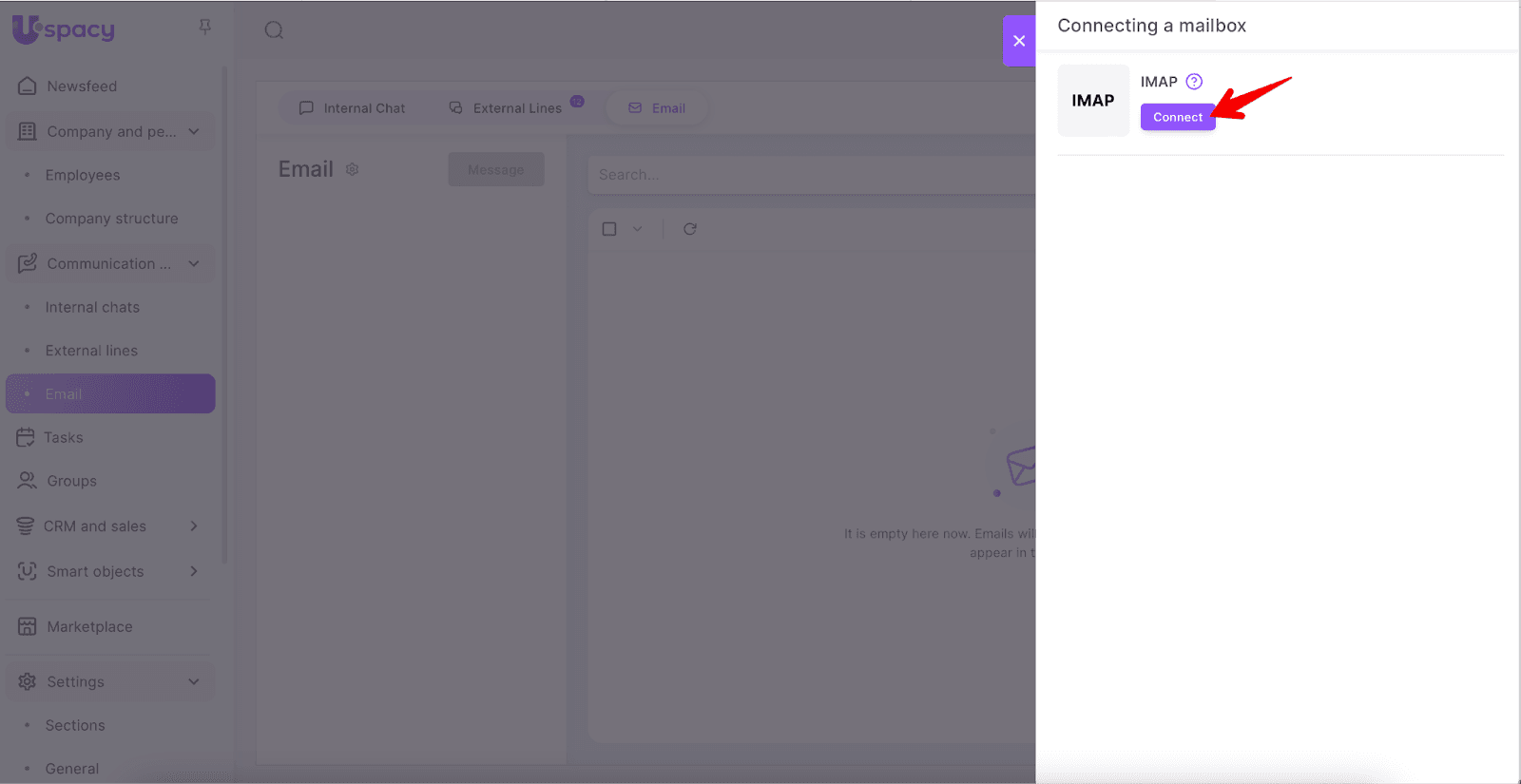Open Newsfeed from sidebar

point(82,86)
